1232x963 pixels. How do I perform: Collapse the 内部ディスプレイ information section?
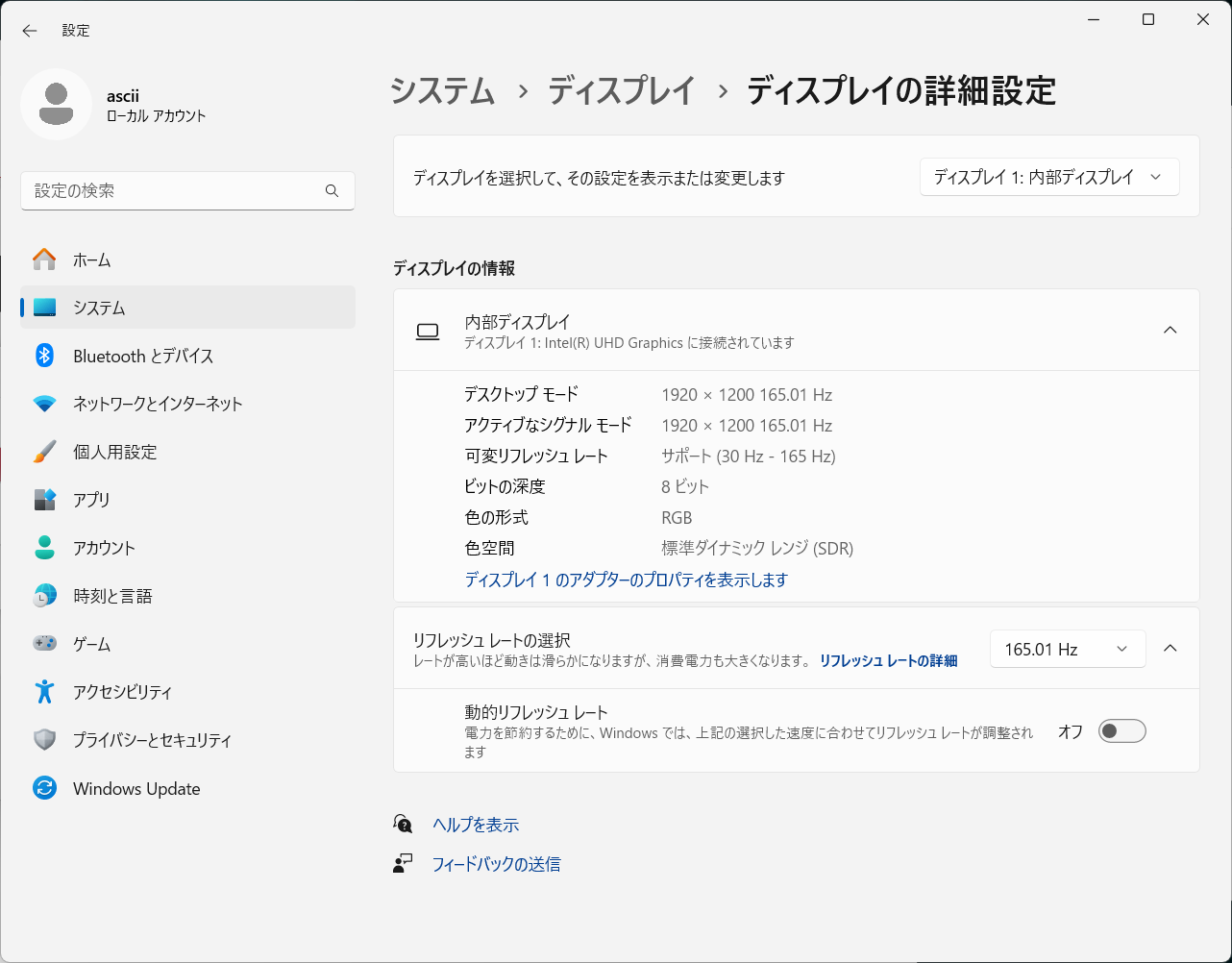click(x=1170, y=330)
